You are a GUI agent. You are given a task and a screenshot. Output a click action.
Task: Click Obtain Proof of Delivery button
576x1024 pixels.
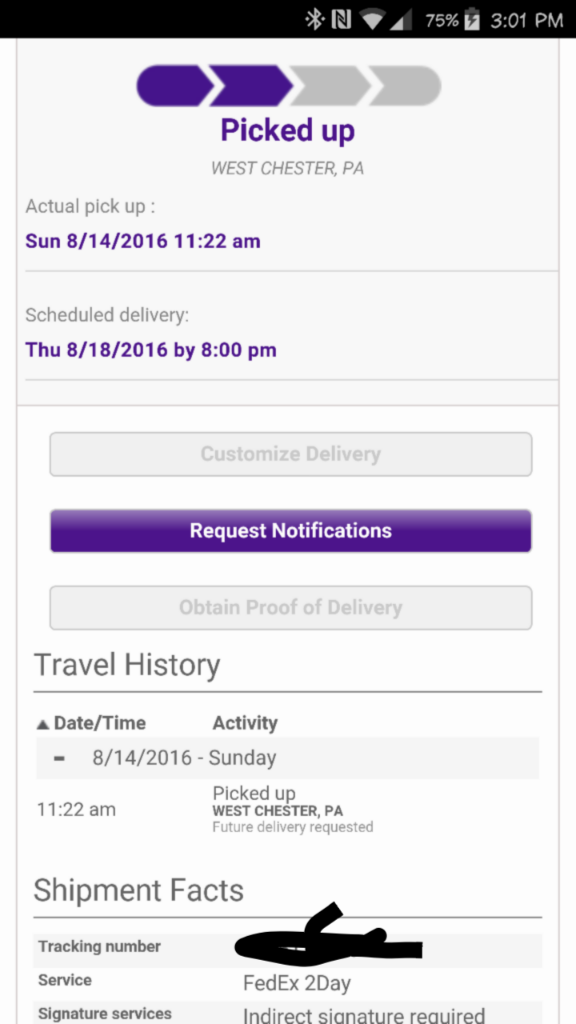point(291,607)
